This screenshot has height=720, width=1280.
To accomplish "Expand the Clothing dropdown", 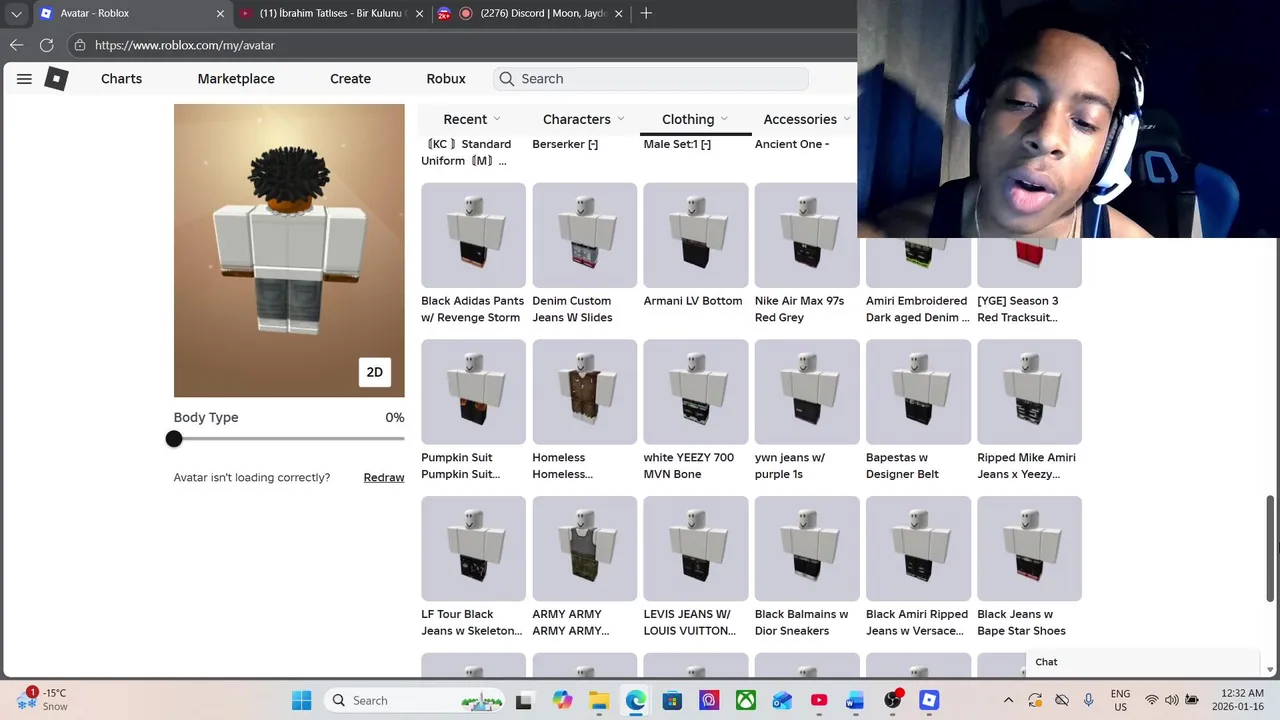I will (695, 119).
